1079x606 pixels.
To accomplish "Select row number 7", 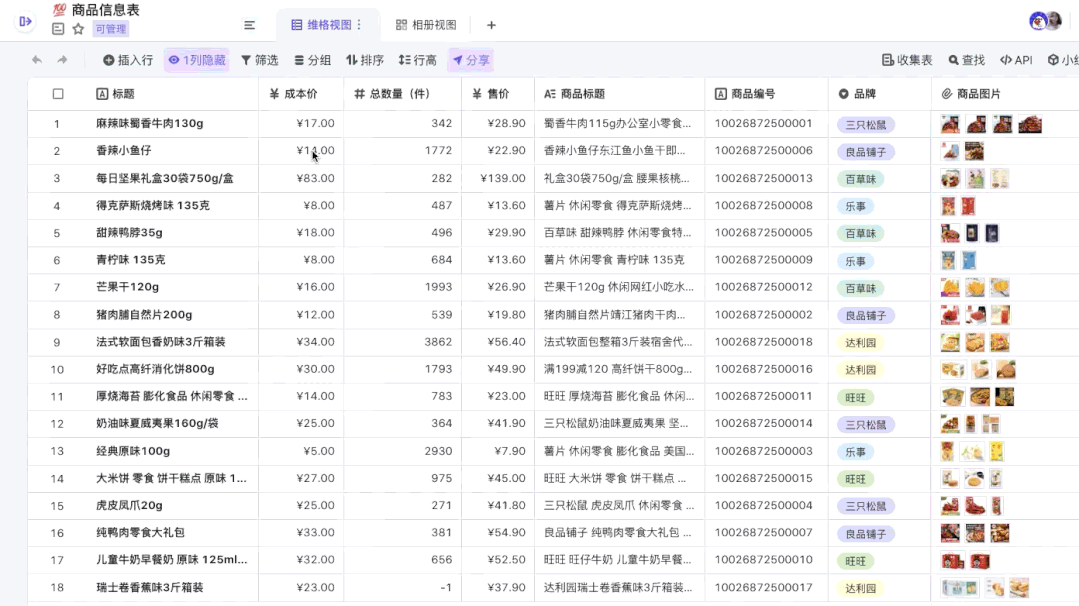I will pyautogui.click(x=56, y=288).
